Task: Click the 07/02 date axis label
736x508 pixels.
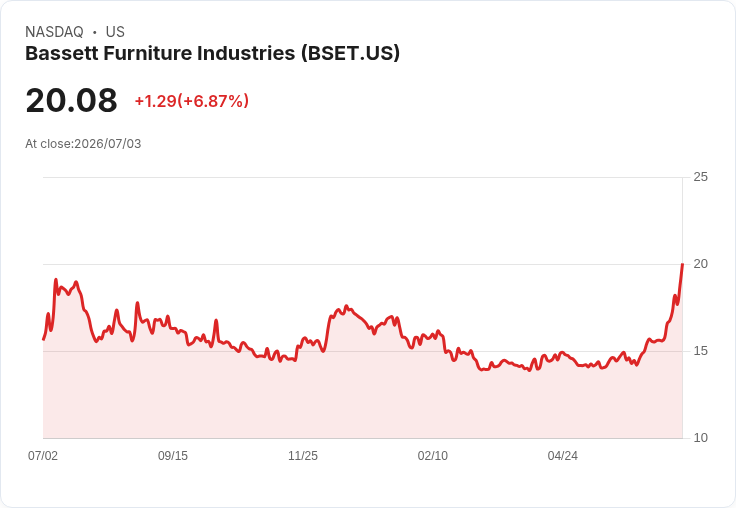Action: (x=43, y=456)
